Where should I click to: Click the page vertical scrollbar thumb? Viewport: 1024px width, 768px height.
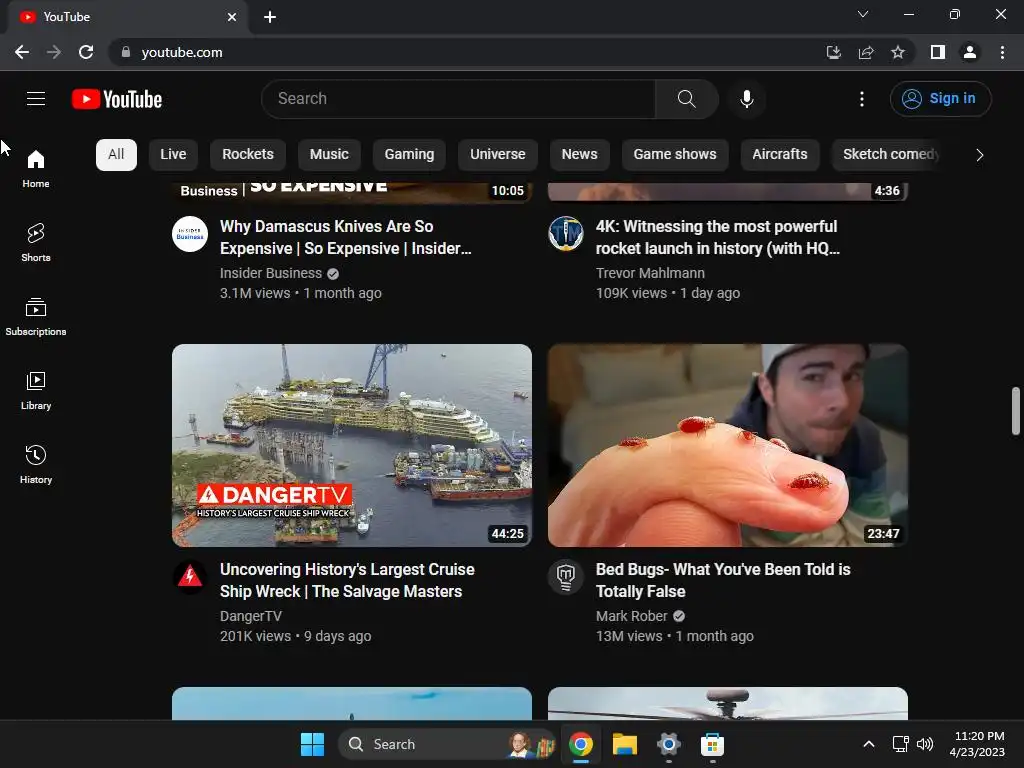[x=1015, y=411]
